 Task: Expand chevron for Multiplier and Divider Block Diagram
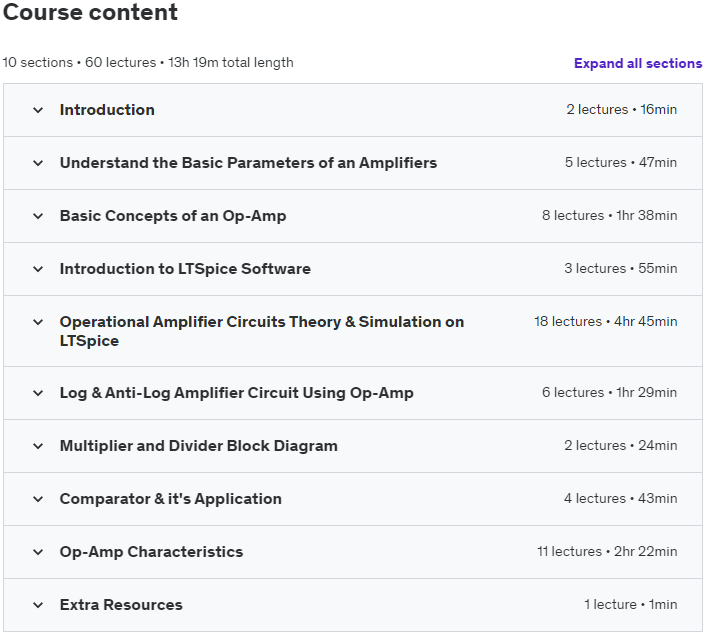[38, 446]
